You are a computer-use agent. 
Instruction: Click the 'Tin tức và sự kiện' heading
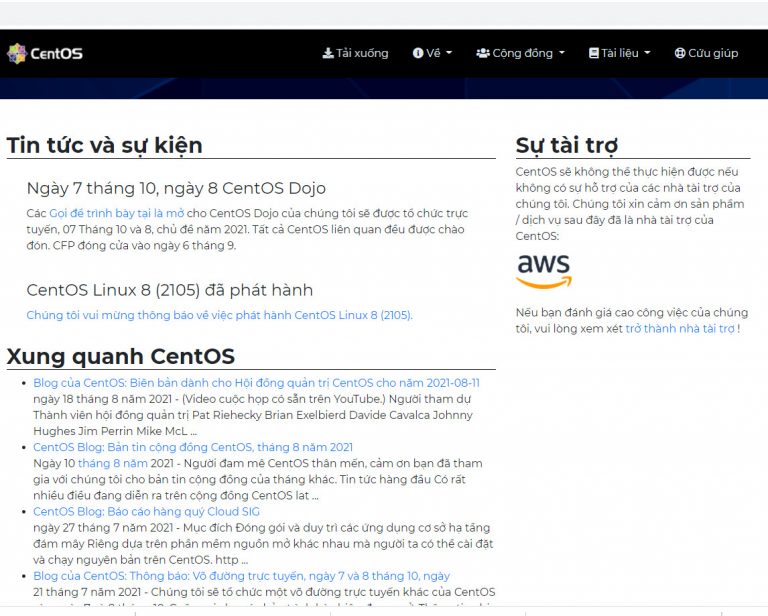(104, 145)
